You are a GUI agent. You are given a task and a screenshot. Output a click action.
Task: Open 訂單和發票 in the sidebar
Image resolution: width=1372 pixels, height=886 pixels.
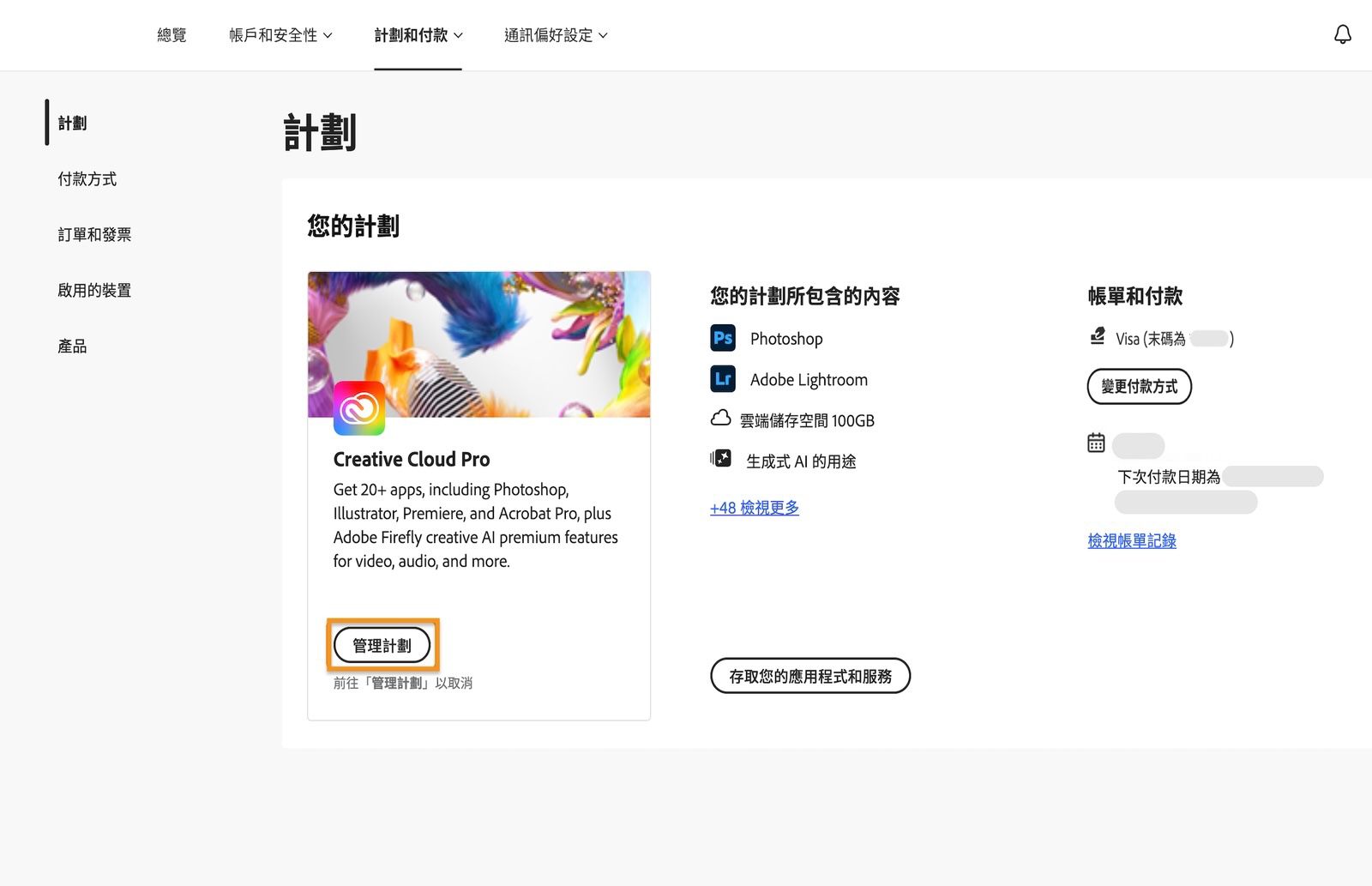point(94,234)
